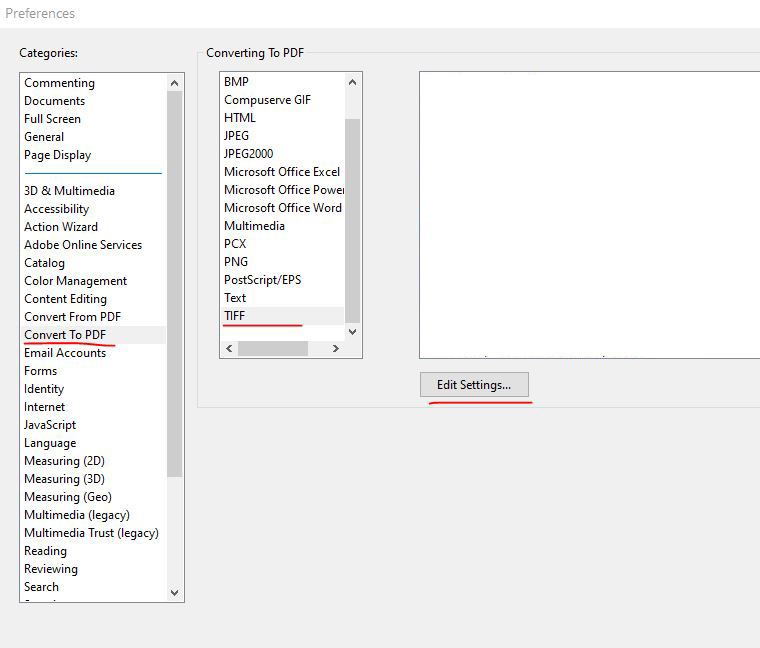Select the Page Display category

pos(57,155)
